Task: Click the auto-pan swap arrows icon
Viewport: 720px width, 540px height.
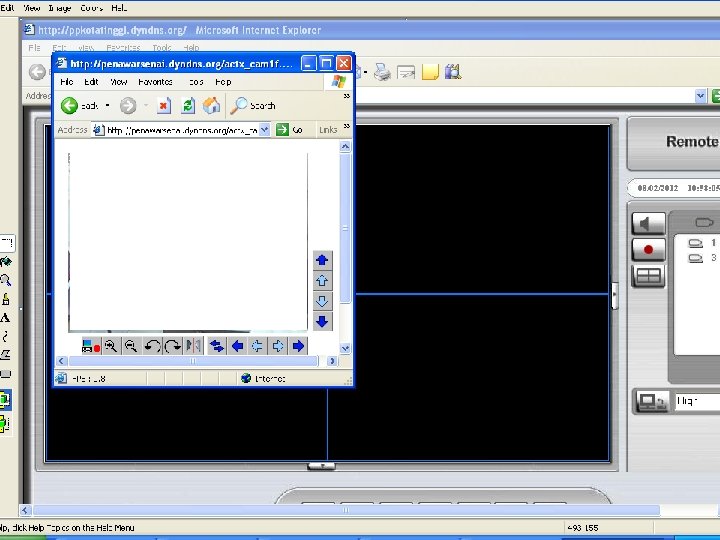Action: click(216, 346)
